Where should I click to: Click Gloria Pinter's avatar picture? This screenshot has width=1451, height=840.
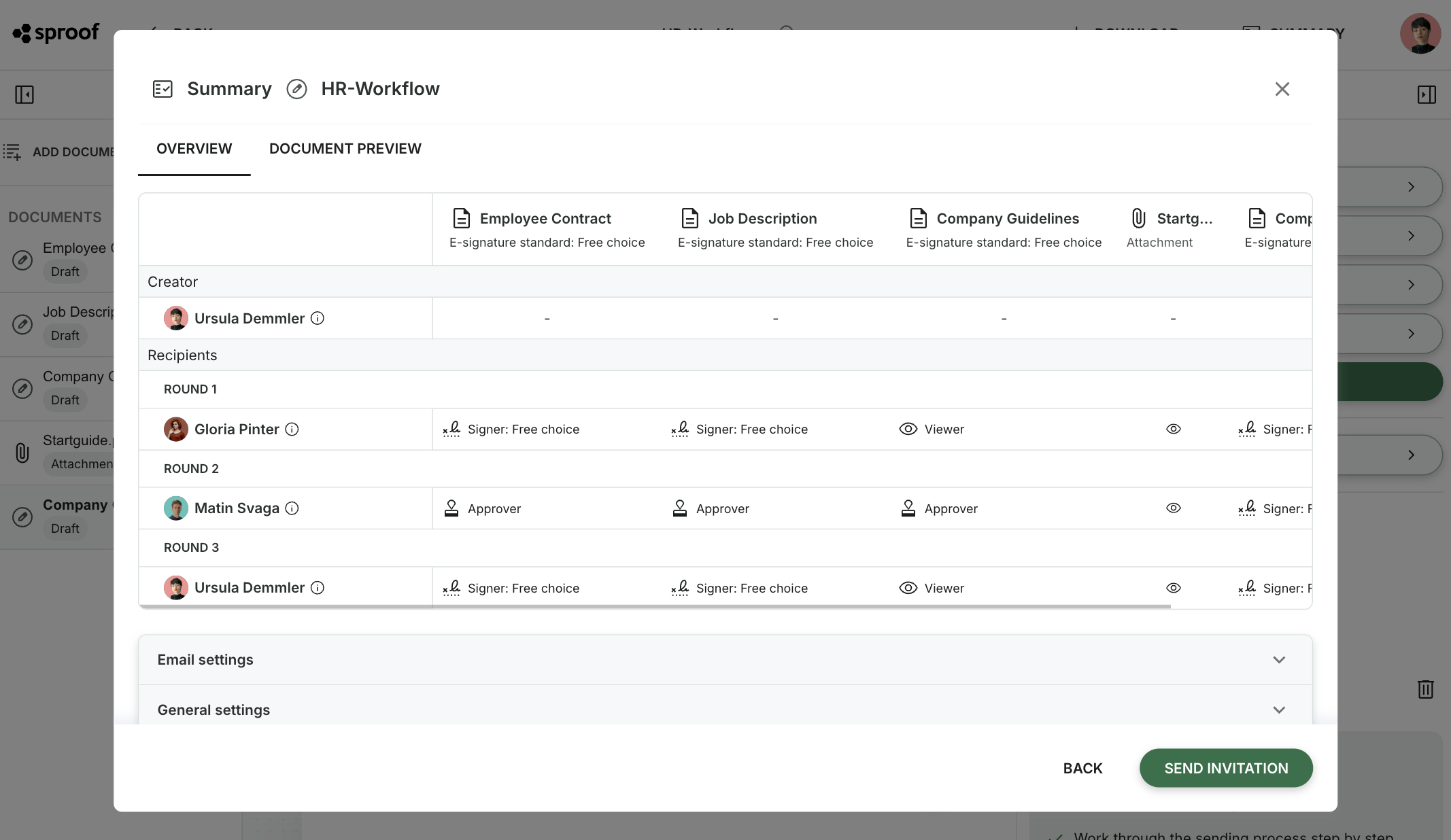point(176,429)
